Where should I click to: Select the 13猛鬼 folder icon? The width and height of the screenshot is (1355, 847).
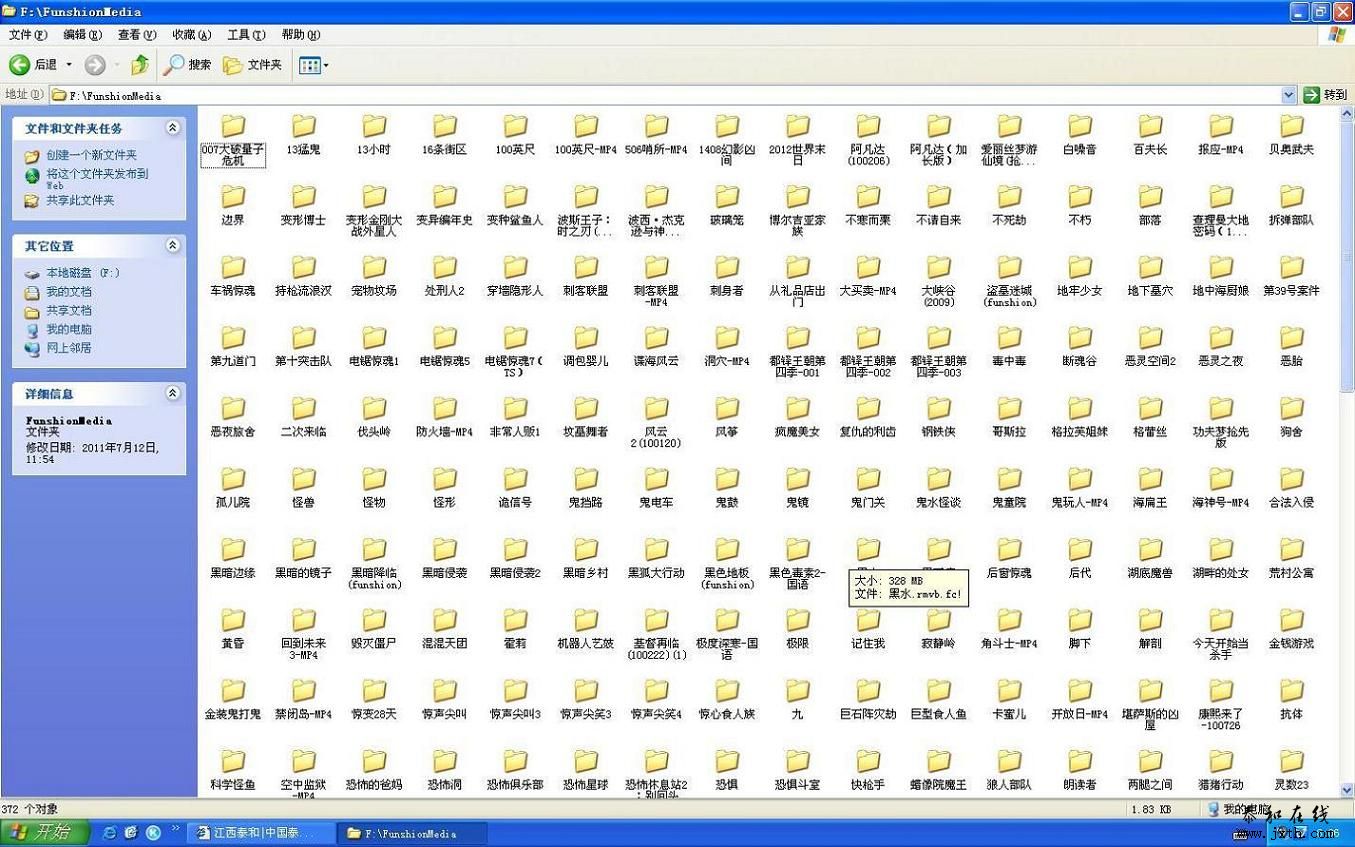pyautogui.click(x=303, y=126)
